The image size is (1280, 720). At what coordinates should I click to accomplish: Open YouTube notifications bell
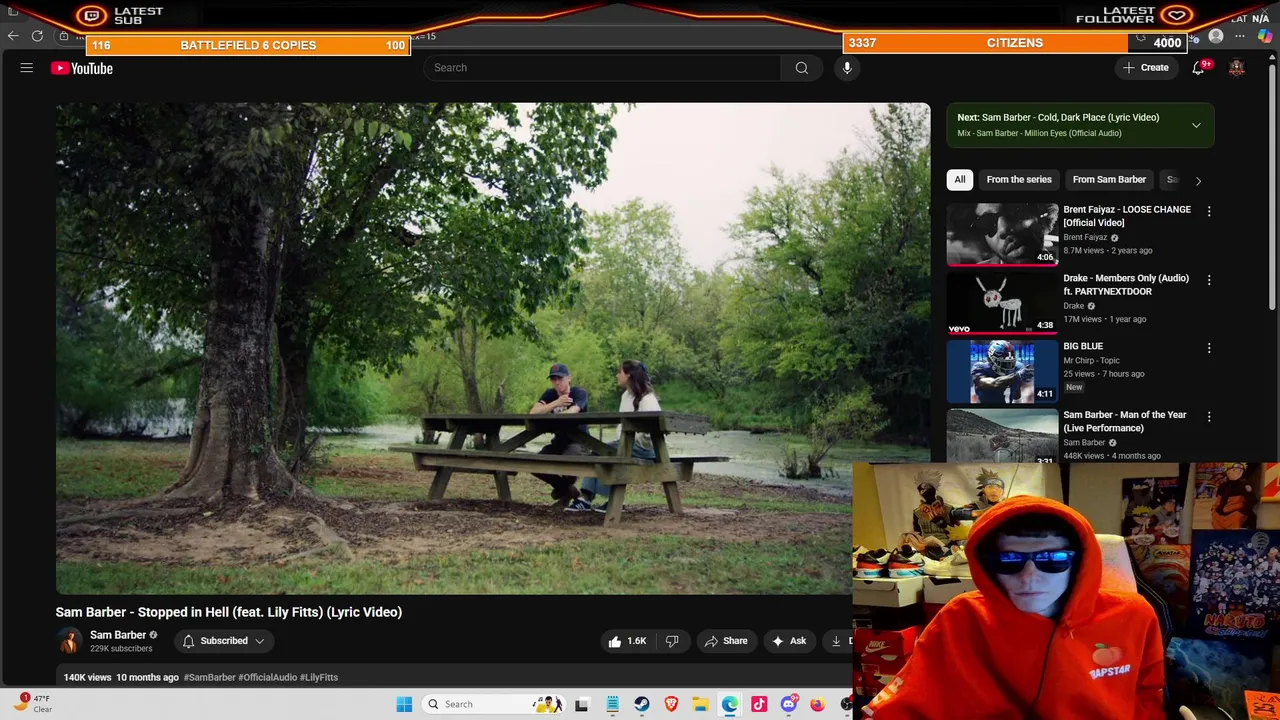pos(1198,68)
